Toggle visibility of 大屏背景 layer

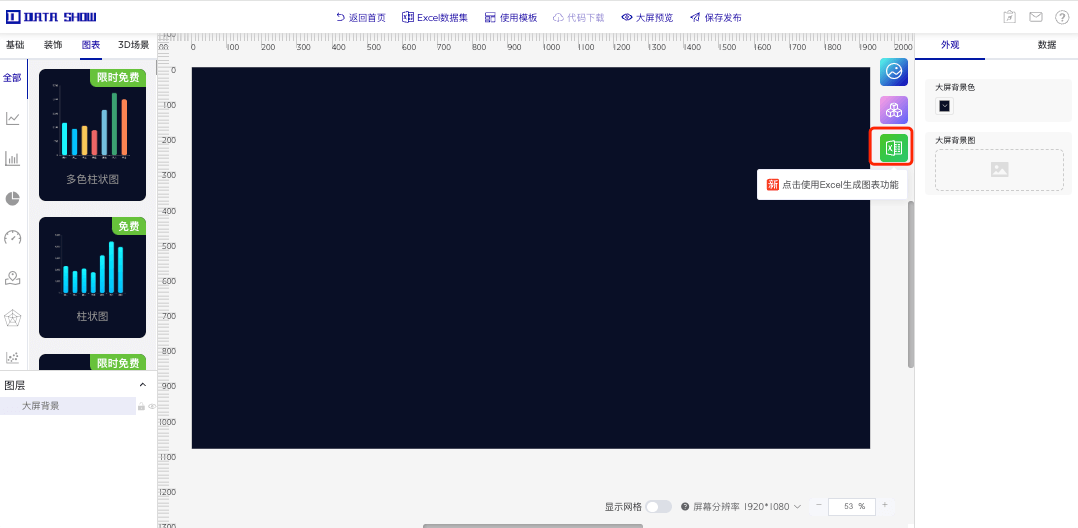point(152,406)
